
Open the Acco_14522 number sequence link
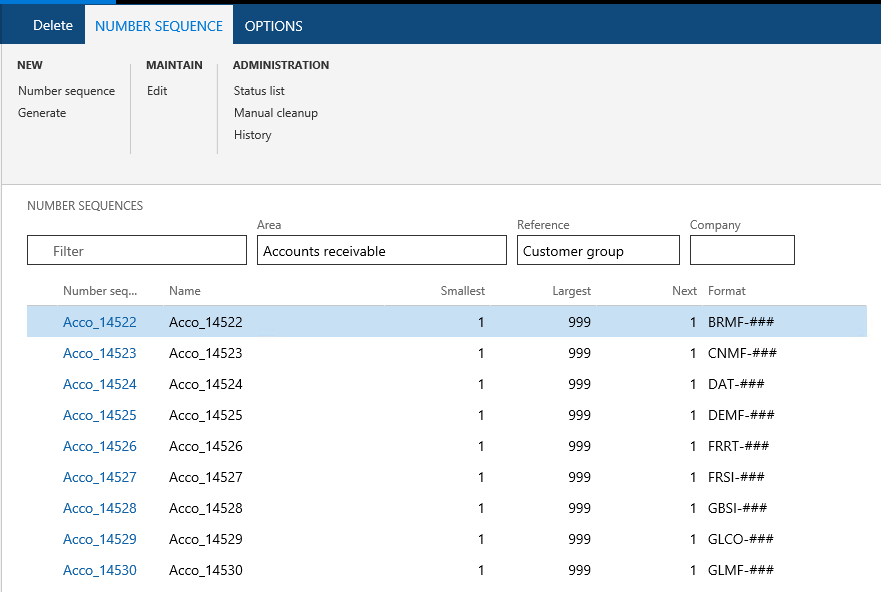click(x=100, y=322)
